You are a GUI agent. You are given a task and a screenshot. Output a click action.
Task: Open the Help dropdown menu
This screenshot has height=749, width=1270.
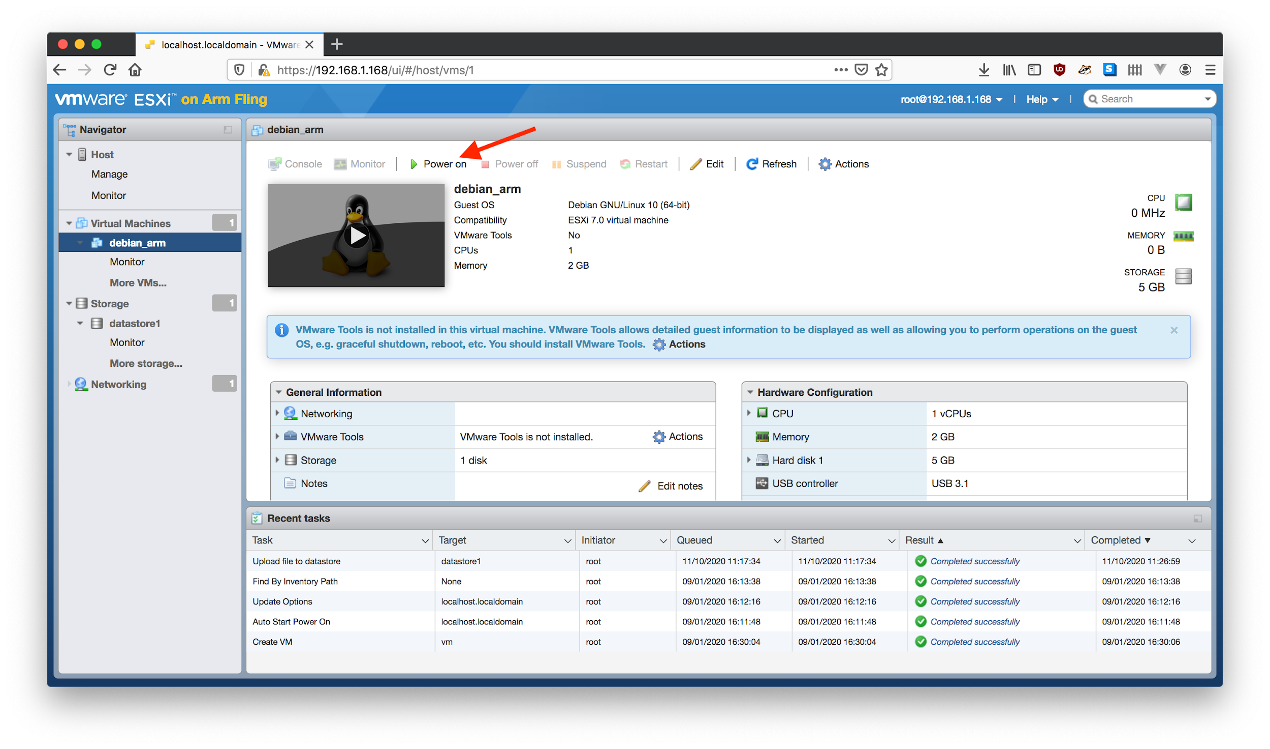[x=1041, y=99]
